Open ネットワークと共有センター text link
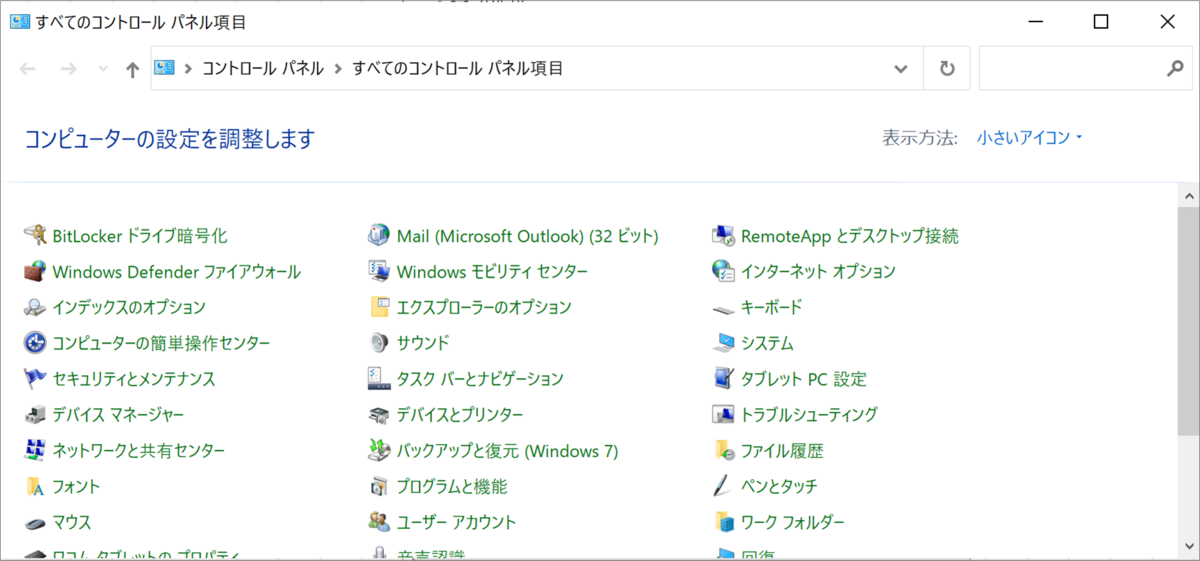1200x561 pixels. click(139, 450)
